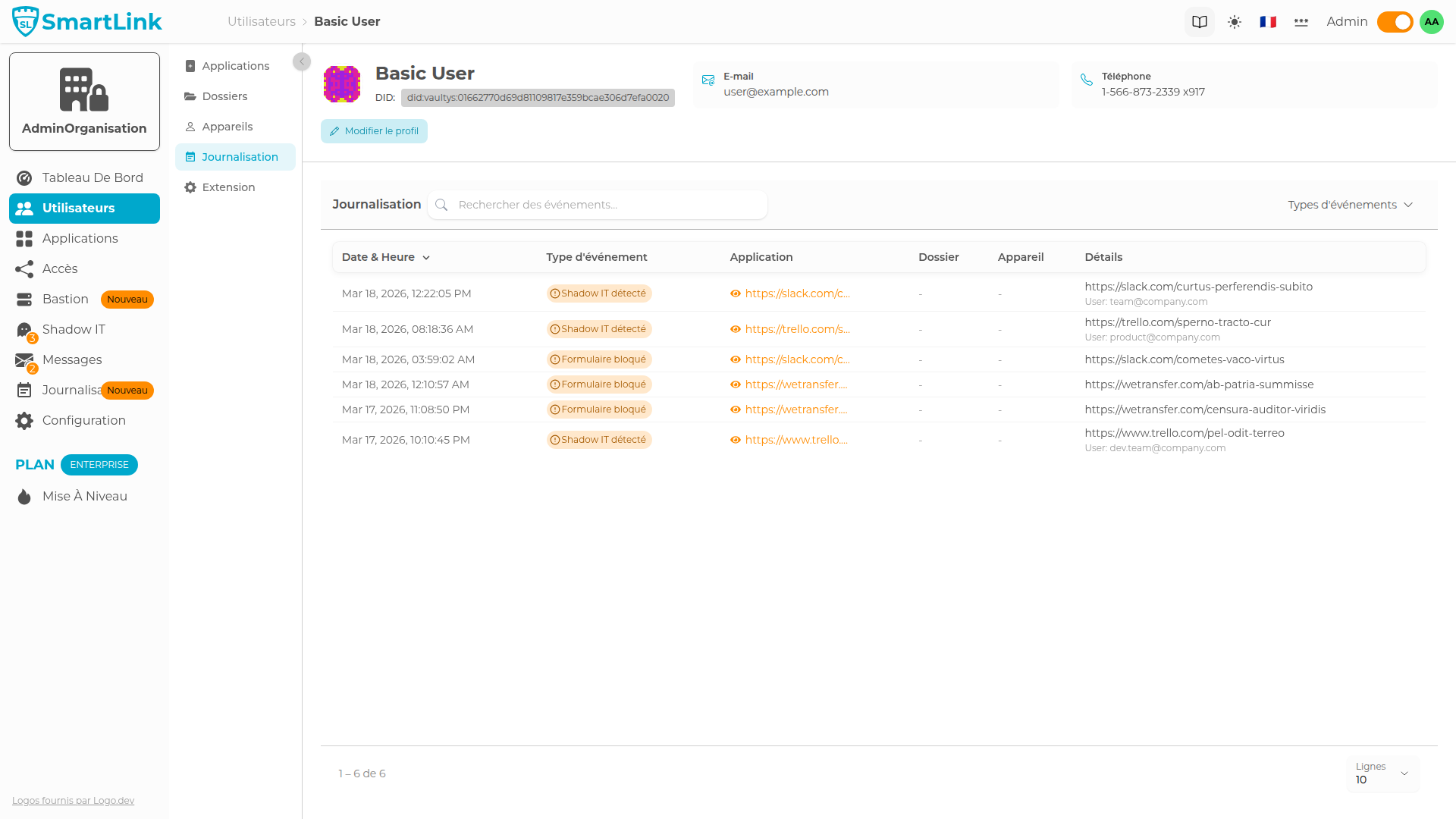Click the French flag language selector
Viewport: 1456px width, 819px height.
pyautogui.click(x=1266, y=21)
